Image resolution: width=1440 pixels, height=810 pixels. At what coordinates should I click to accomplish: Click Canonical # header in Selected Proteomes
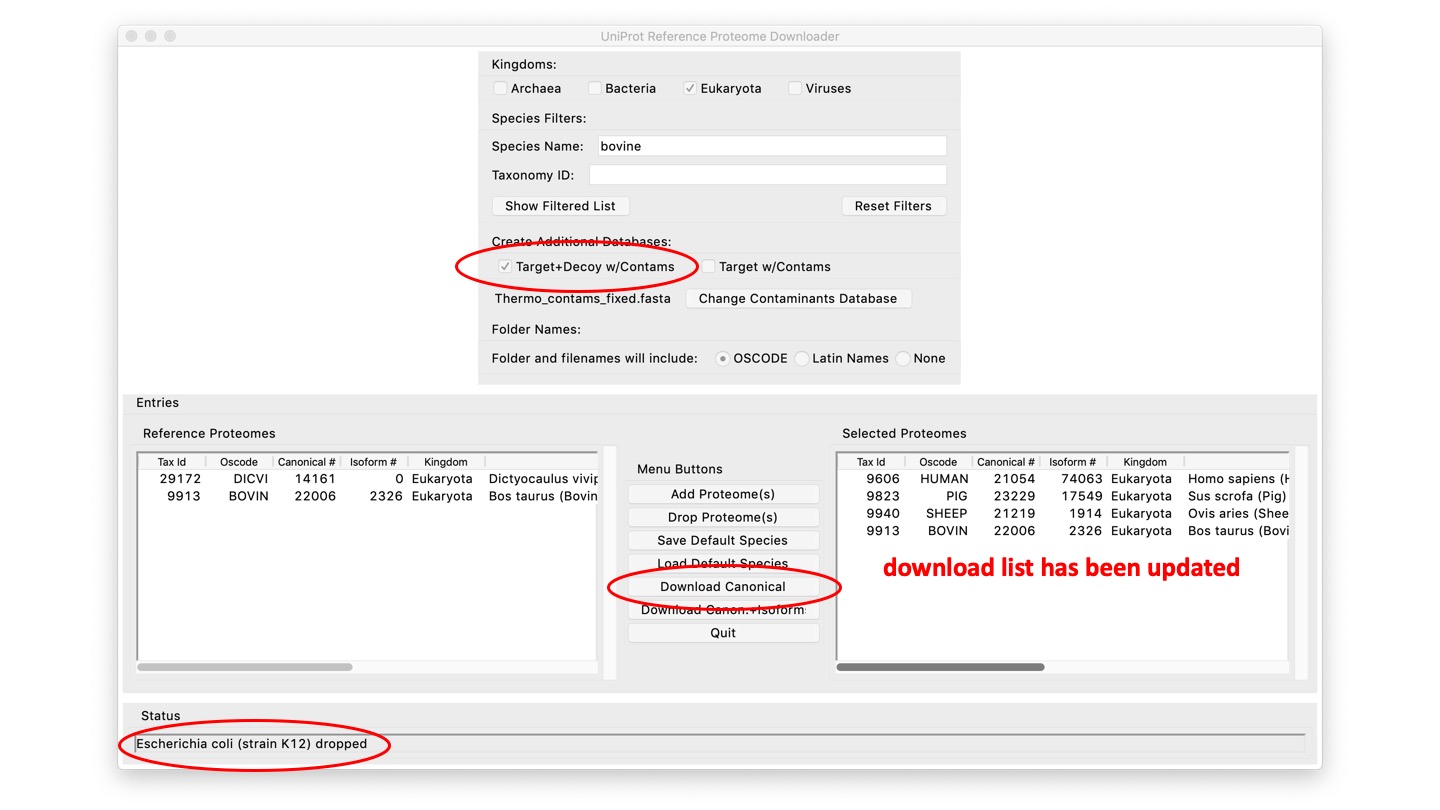tap(1006, 462)
